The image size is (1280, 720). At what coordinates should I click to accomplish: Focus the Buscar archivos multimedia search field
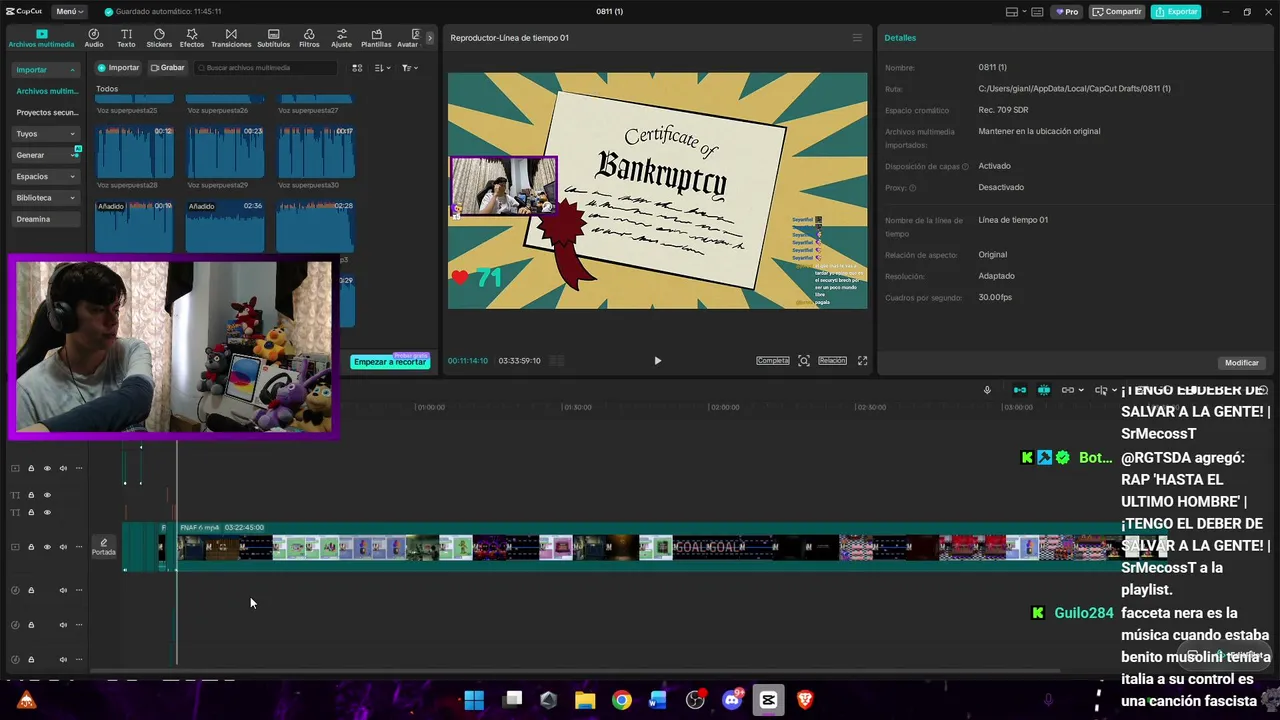pyautogui.click(x=266, y=68)
